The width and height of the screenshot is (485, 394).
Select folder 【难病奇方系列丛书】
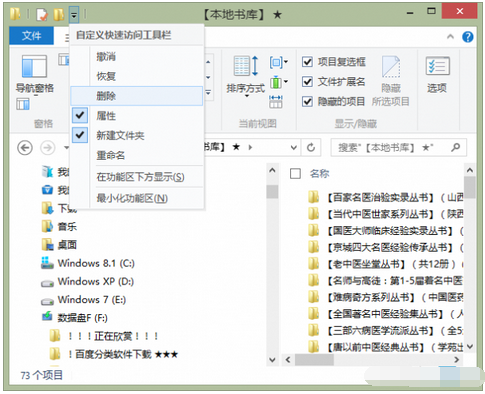point(385,297)
